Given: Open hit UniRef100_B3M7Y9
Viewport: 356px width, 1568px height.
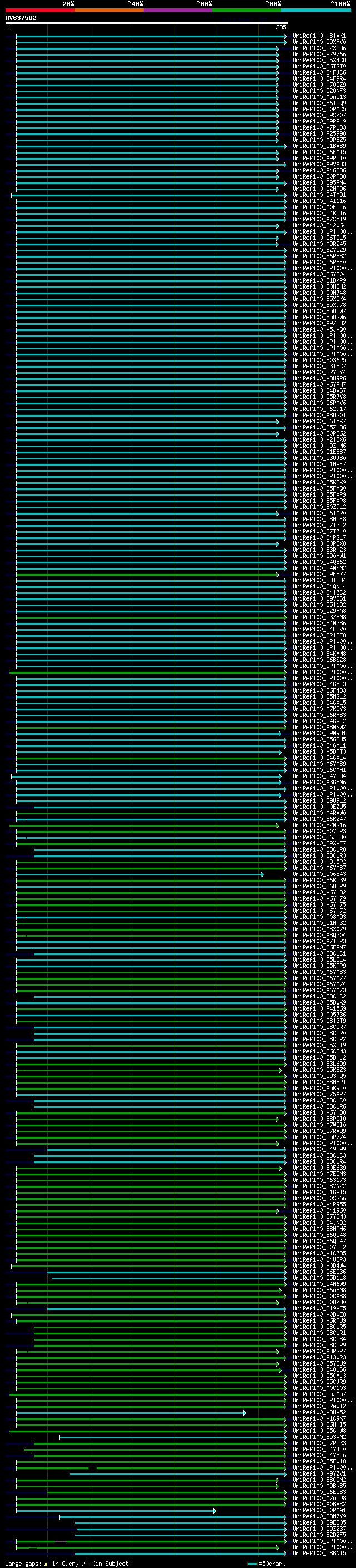Looking at the screenshot, I should click(x=319, y=1517).
